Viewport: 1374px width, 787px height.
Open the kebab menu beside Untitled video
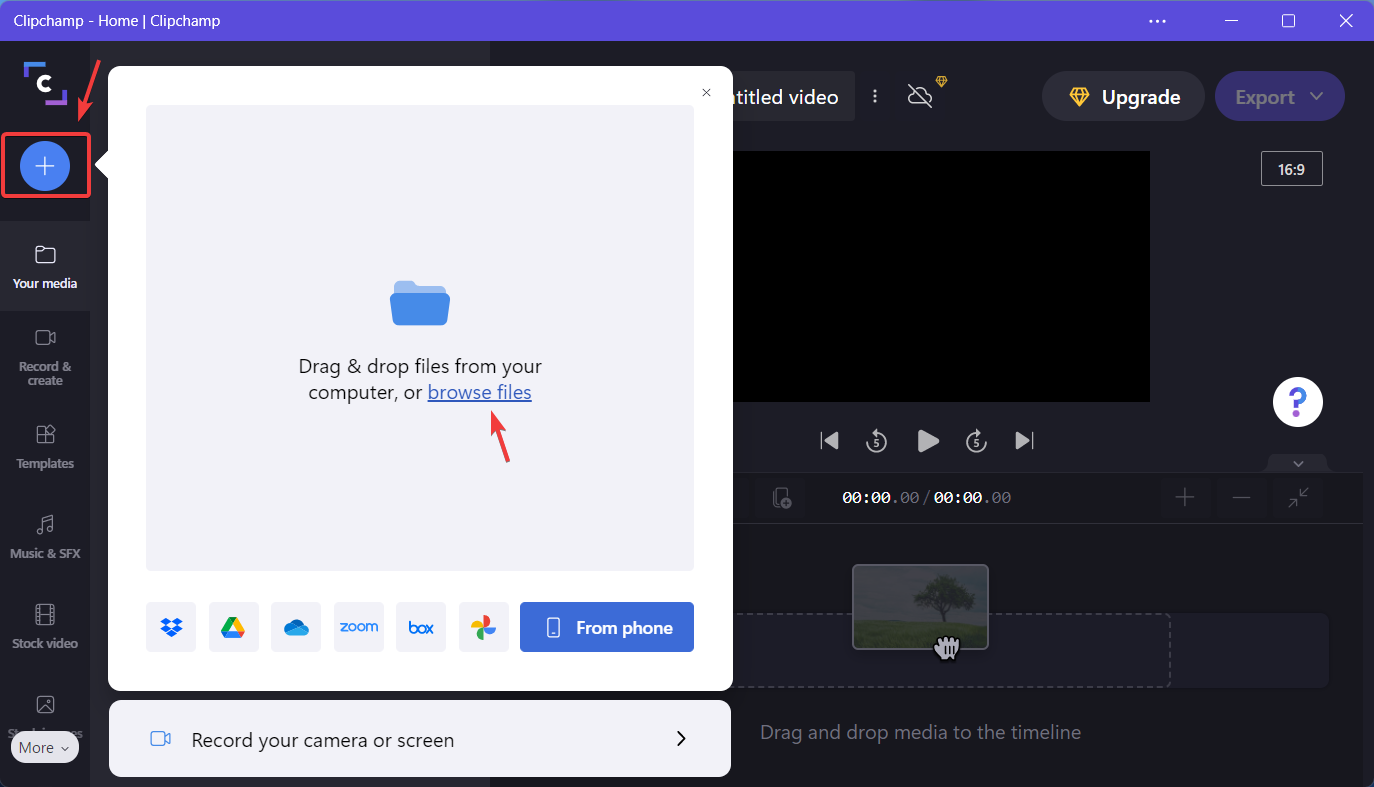(875, 96)
